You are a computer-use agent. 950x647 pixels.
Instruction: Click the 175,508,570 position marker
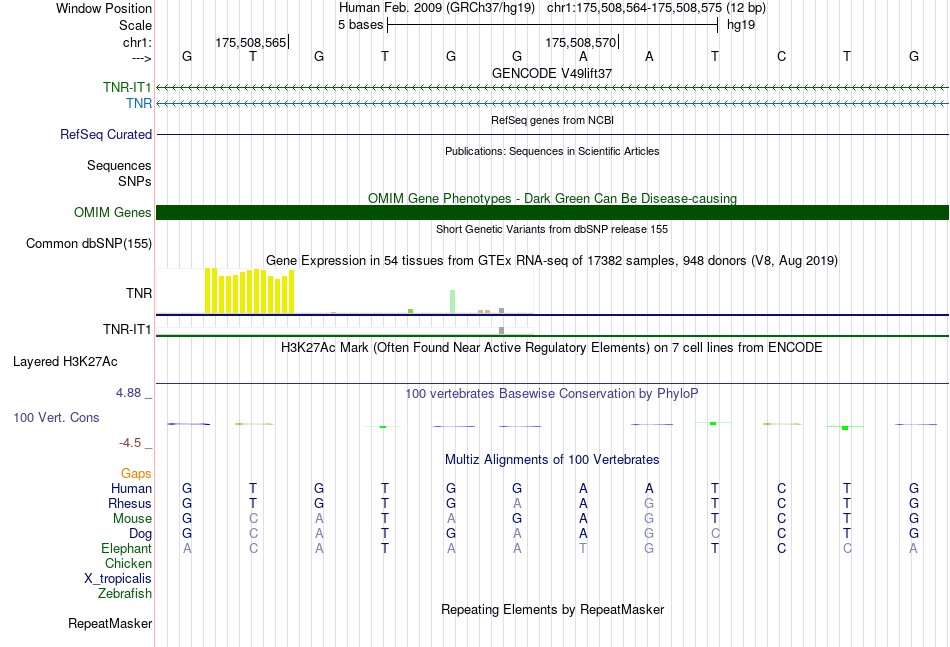582,42
